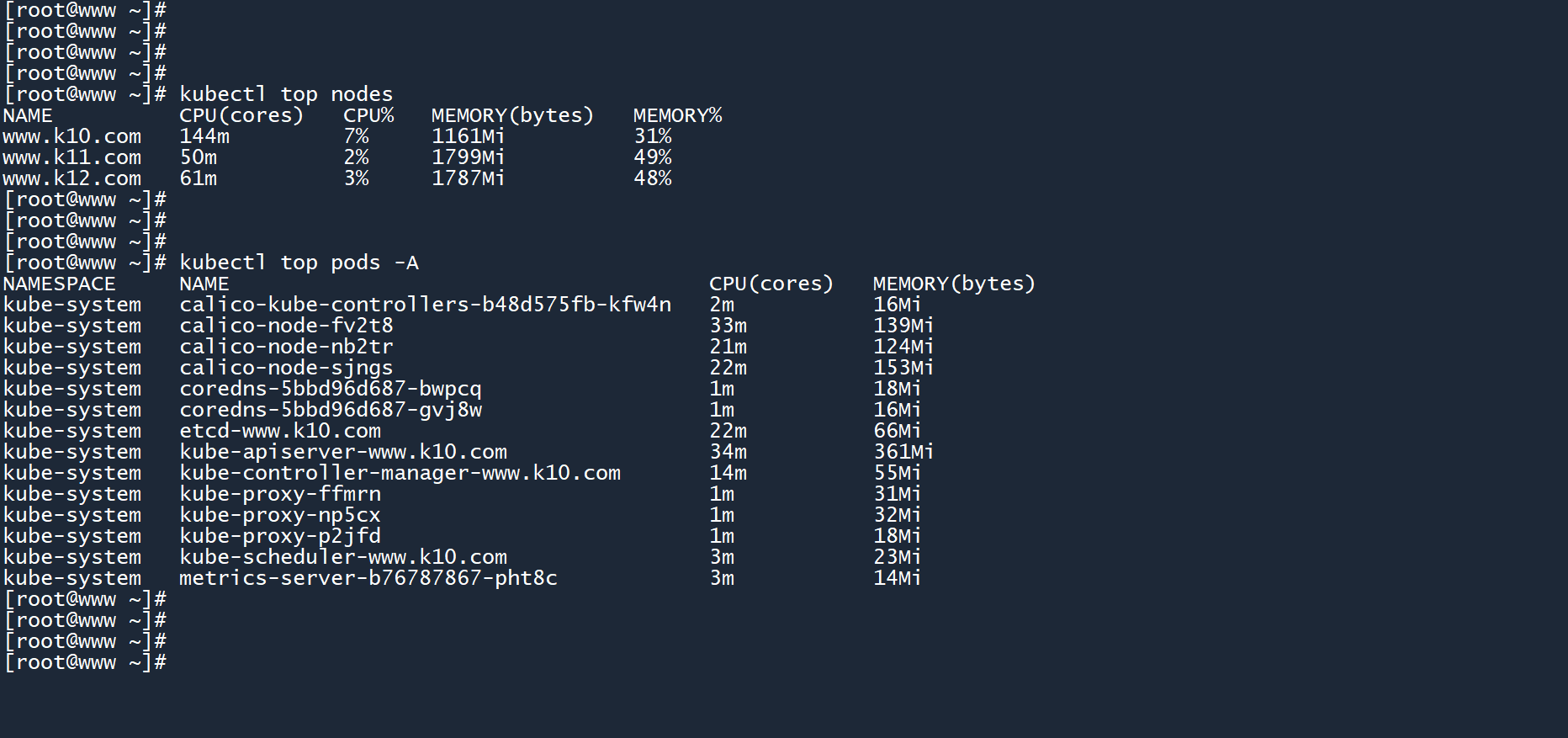The width and height of the screenshot is (1568, 738).
Task: Select the etcd-www.k10.com pod name
Action: [x=280, y=431]
